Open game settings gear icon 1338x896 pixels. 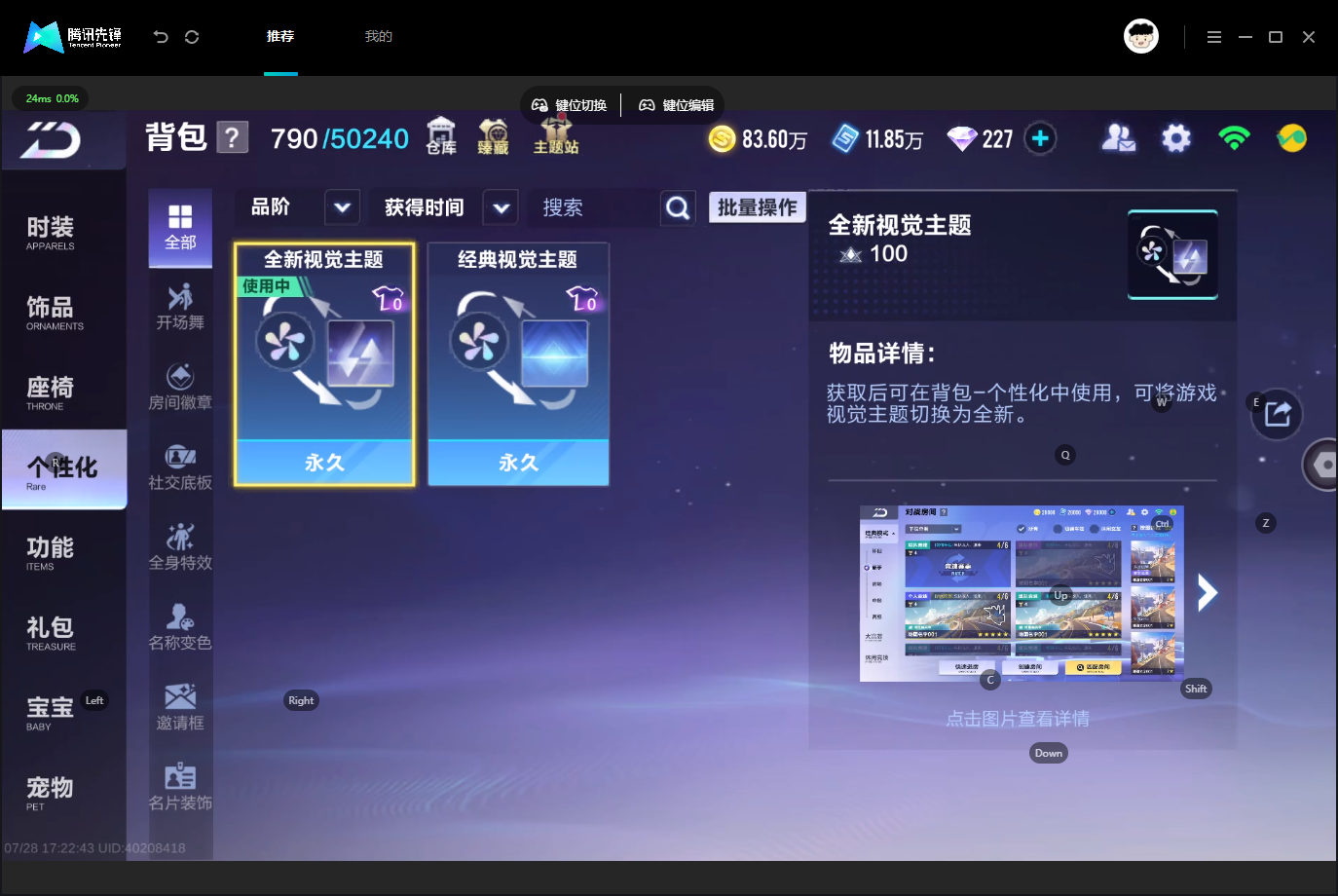tap(1176, 138)
